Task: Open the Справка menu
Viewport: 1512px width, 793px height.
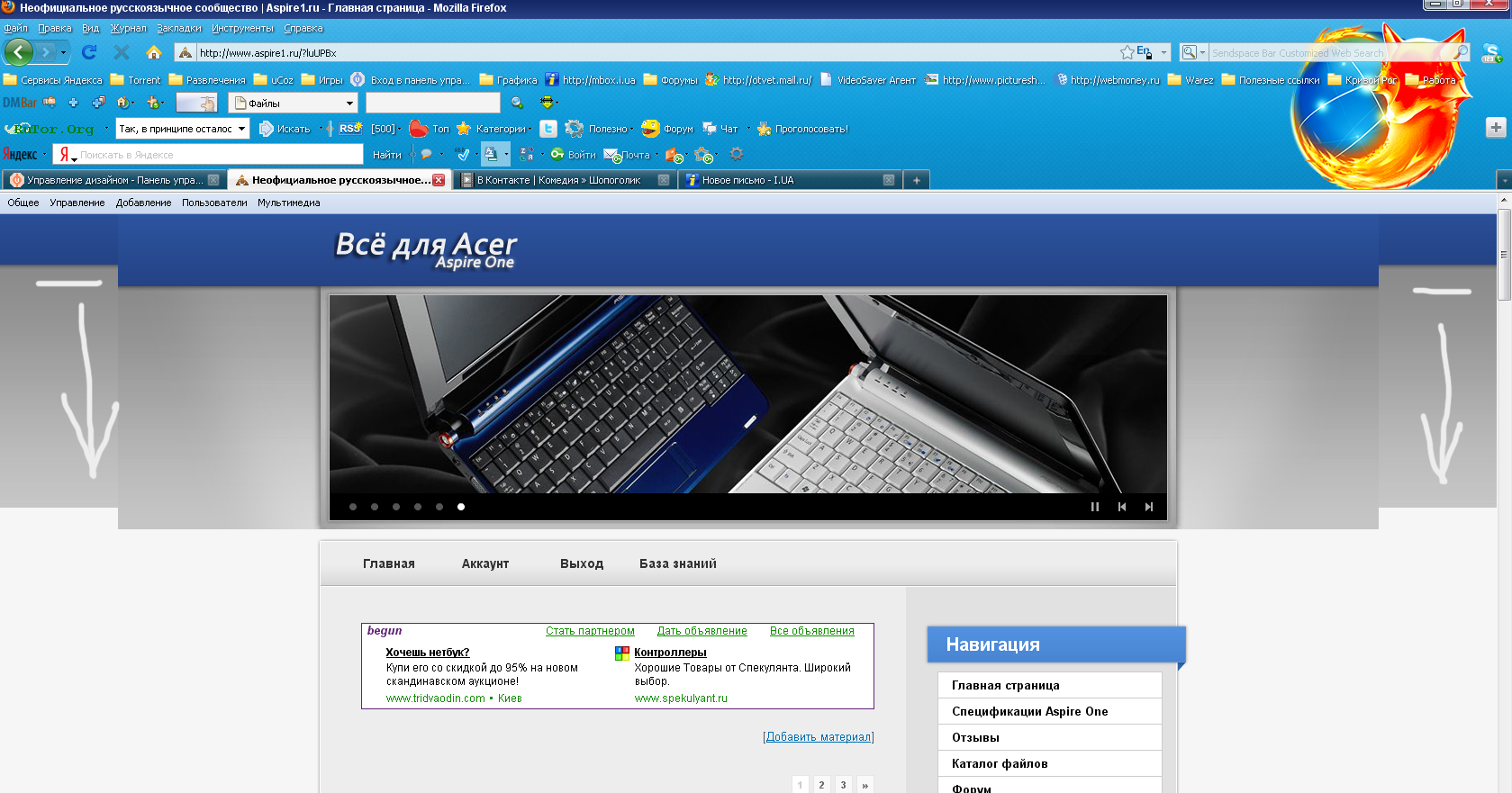Action: (303, 28)
